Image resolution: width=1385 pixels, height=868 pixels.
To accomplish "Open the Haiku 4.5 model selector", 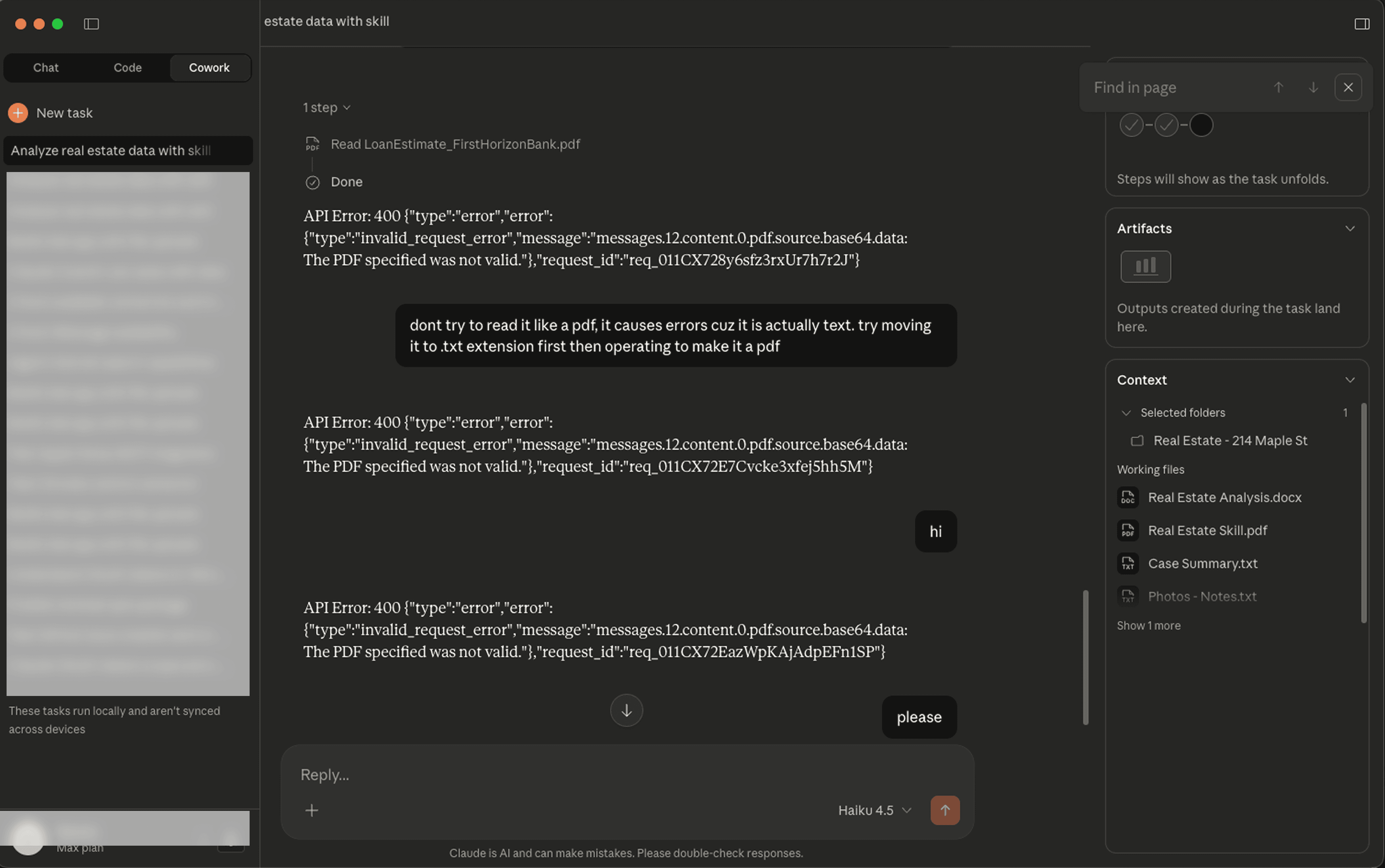I will pos(873,810).
